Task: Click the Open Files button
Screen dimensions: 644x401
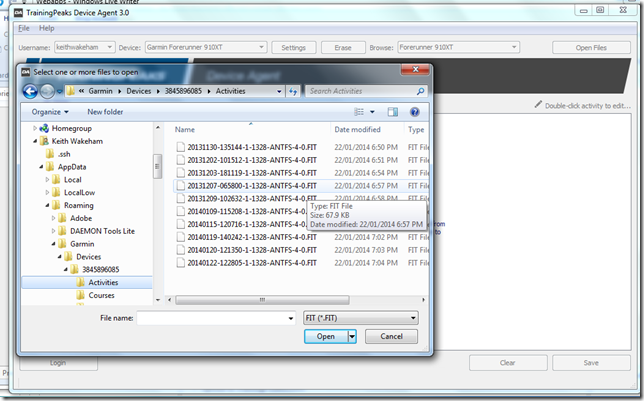Action: [591, 48]
